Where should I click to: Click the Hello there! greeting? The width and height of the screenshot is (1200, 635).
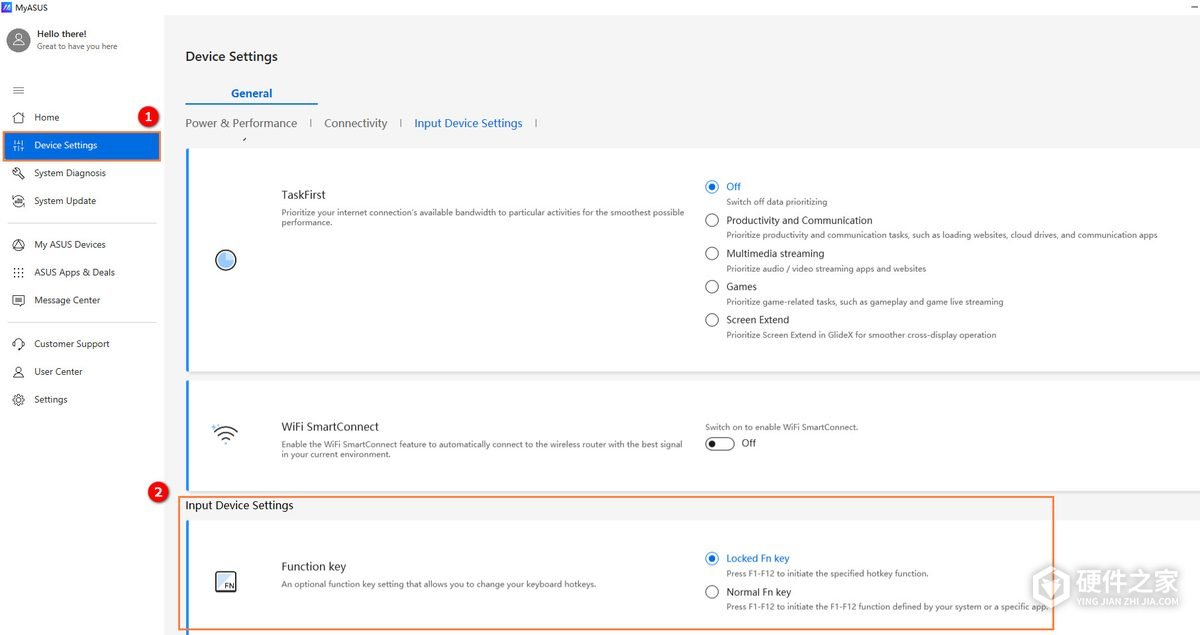pyautogui.click(x=62, y=34)
